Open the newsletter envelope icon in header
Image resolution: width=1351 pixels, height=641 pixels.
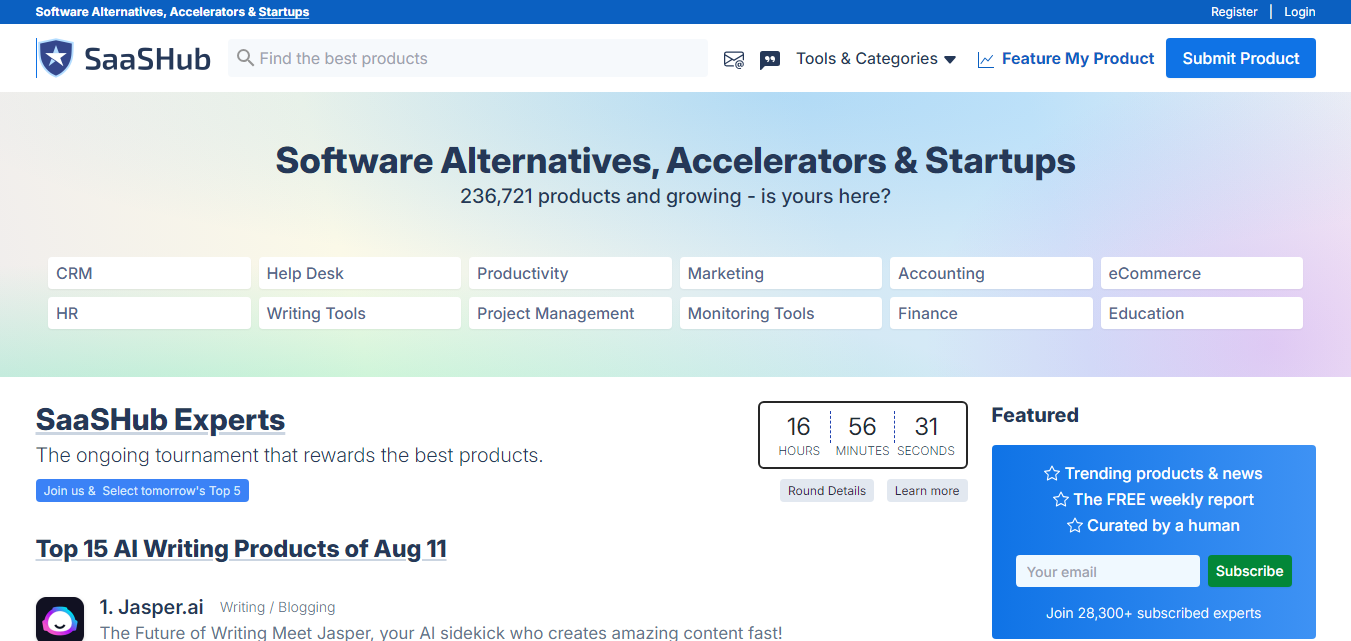pos(734,59)
